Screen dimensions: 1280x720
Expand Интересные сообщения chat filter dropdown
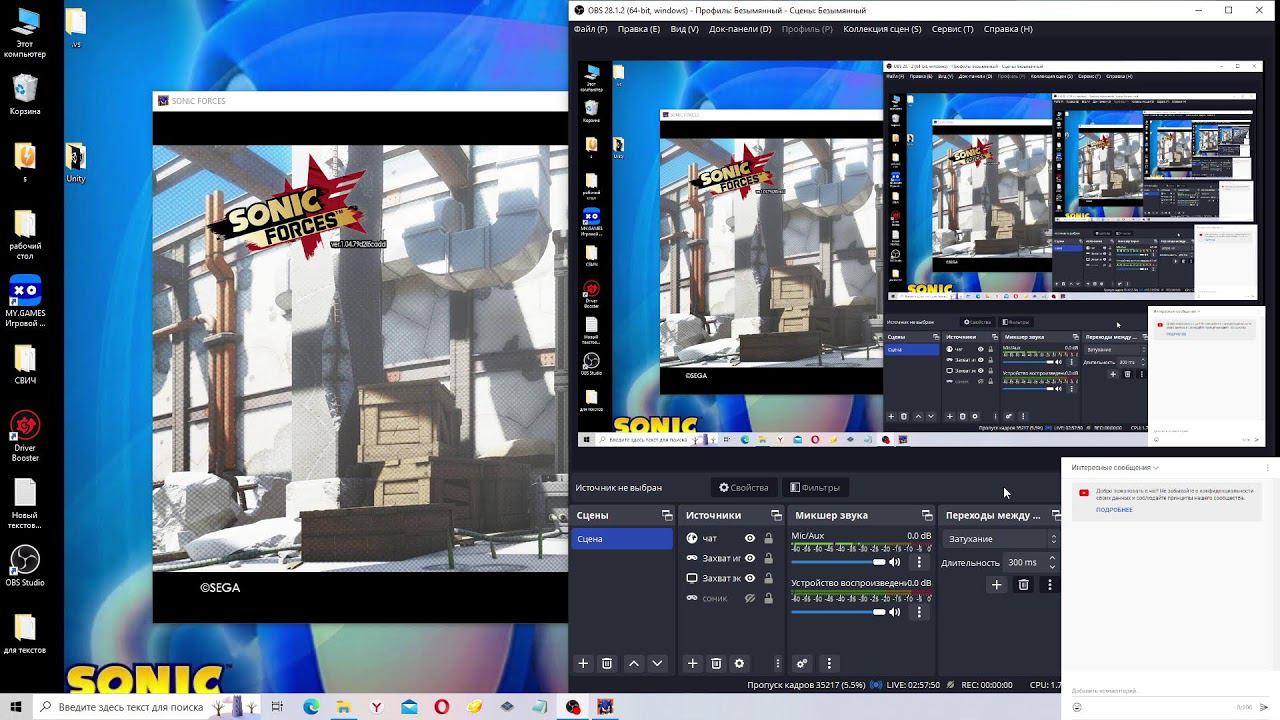coord(1115,468)
